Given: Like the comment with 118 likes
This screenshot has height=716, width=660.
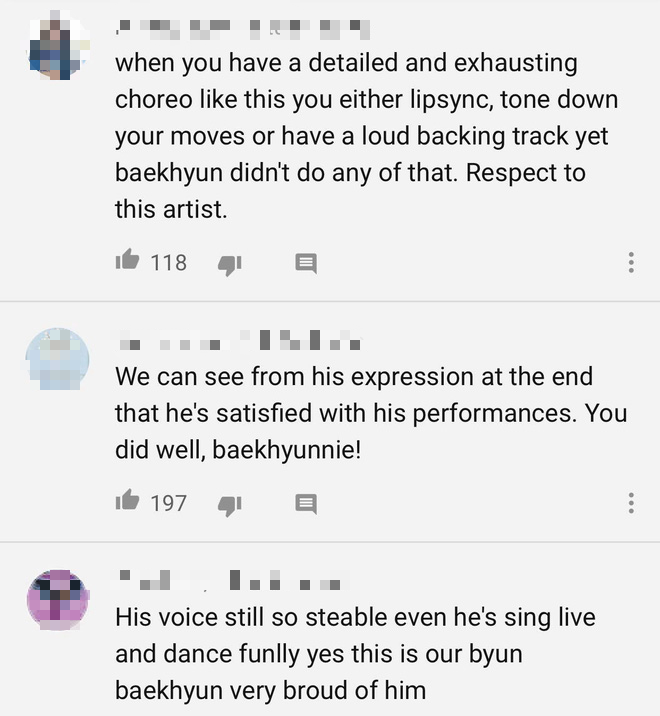Looking at the screenshot, I should tap(127, 260).
